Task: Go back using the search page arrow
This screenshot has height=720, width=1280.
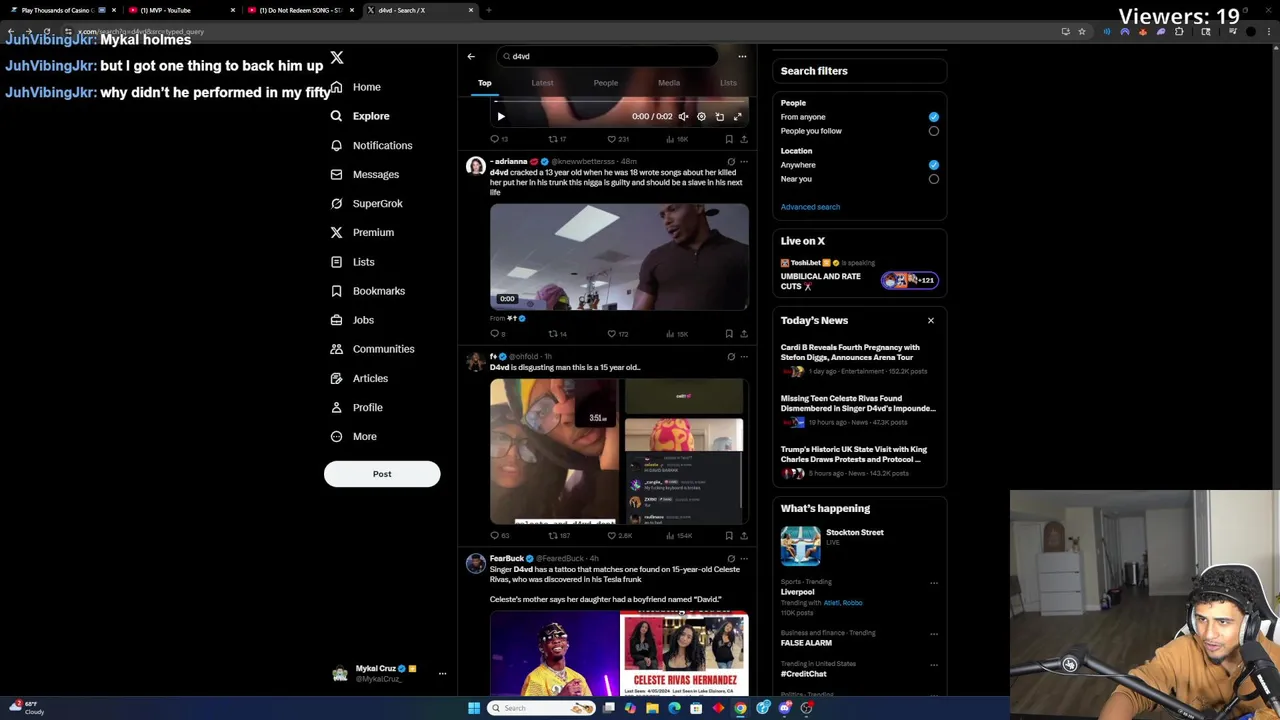Action: click(471, 56)
